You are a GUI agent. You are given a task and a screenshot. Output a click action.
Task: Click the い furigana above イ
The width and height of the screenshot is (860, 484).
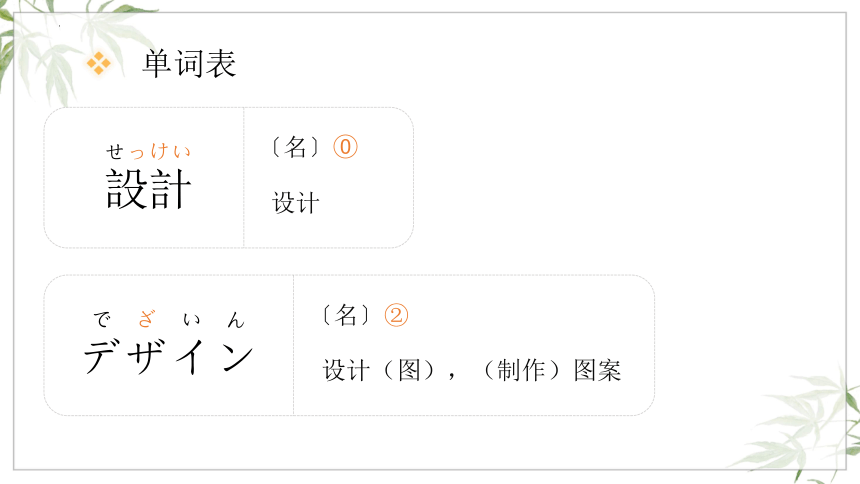[191, 319]
